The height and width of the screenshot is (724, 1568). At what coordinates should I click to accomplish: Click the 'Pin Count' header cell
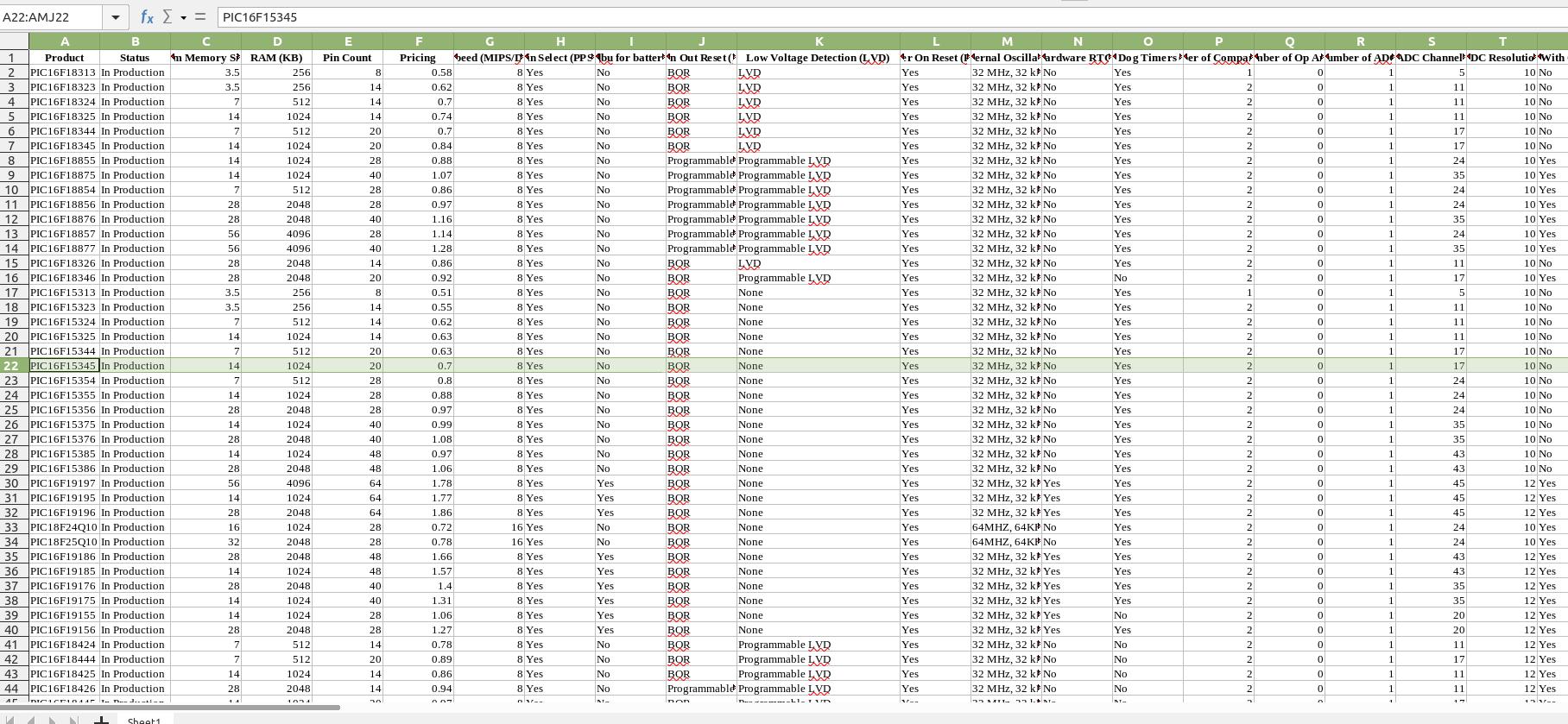pos(347,57)
